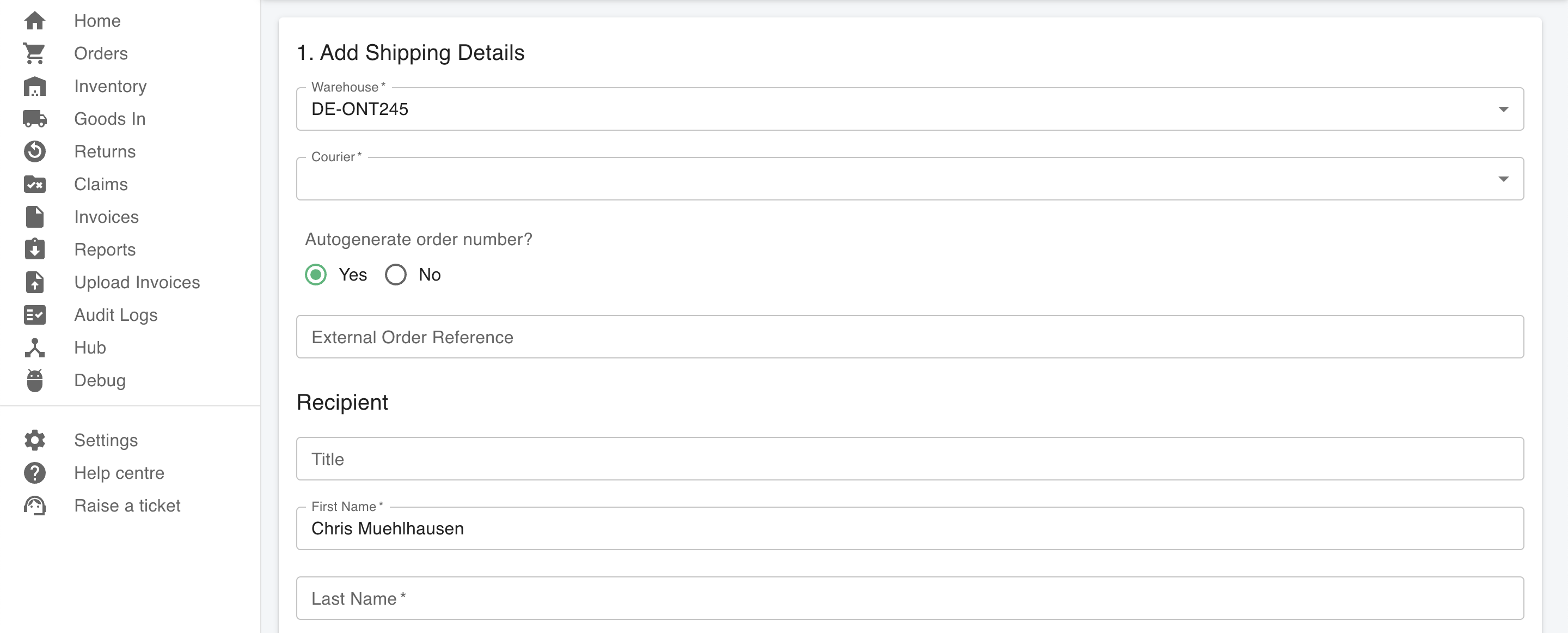Click the empty Courier select field

910,179
